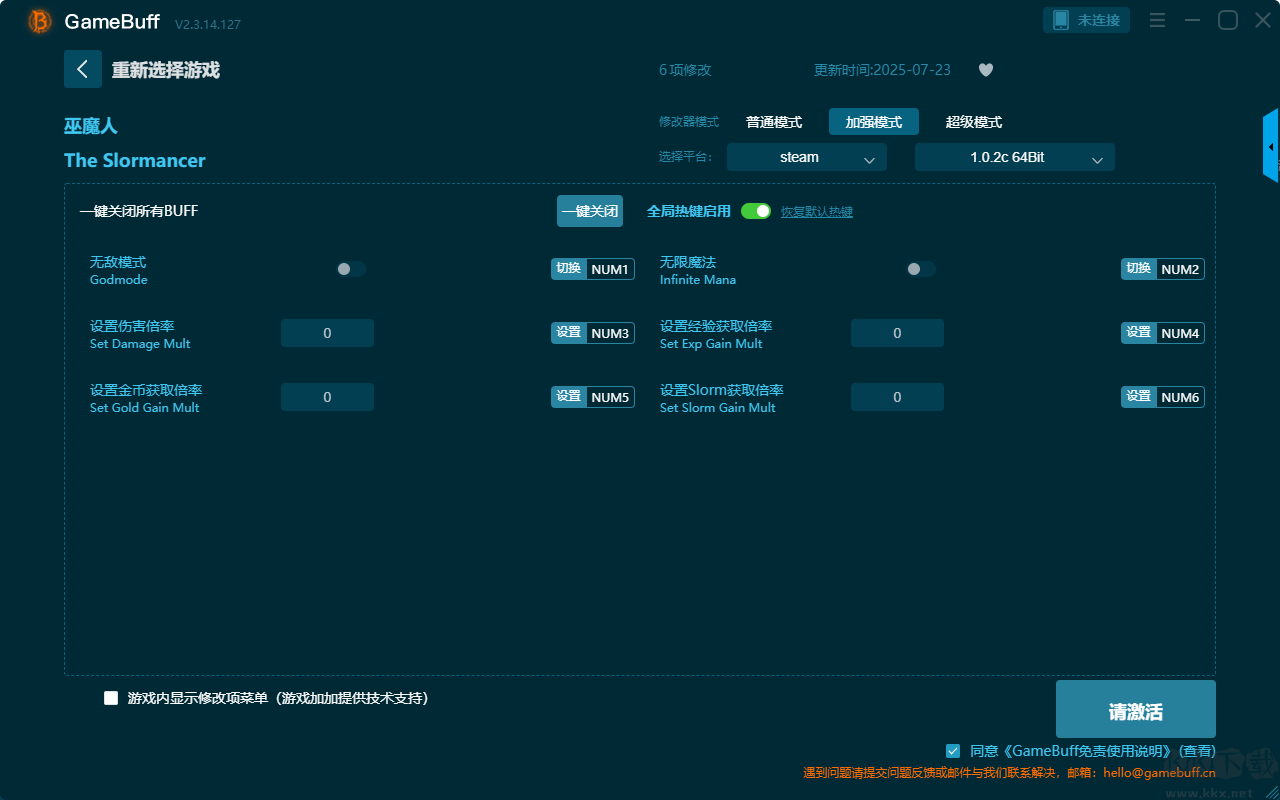The height and width of the screenshot is (800, 1280).
Task: Click the 恢复默认热键 link
Action: point(816,212)
